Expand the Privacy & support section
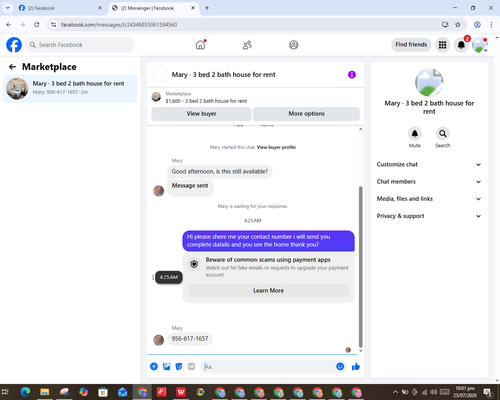500x400 pixels. (x=429, y=216)
